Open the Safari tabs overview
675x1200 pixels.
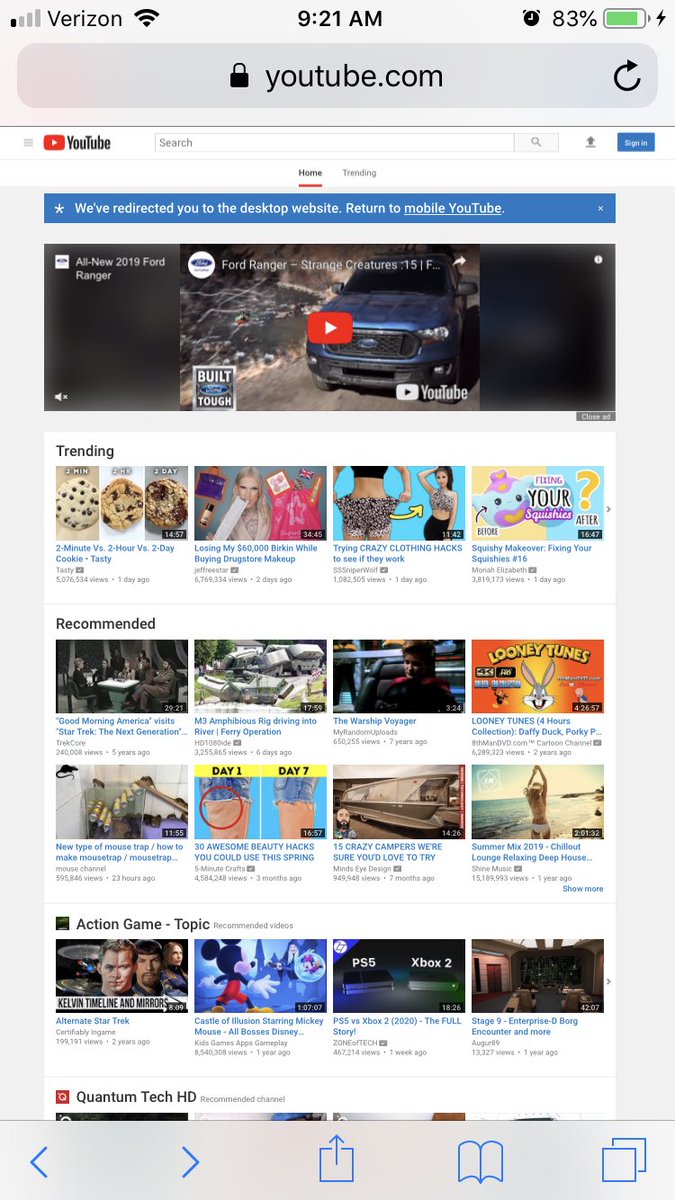[624, 1161]
